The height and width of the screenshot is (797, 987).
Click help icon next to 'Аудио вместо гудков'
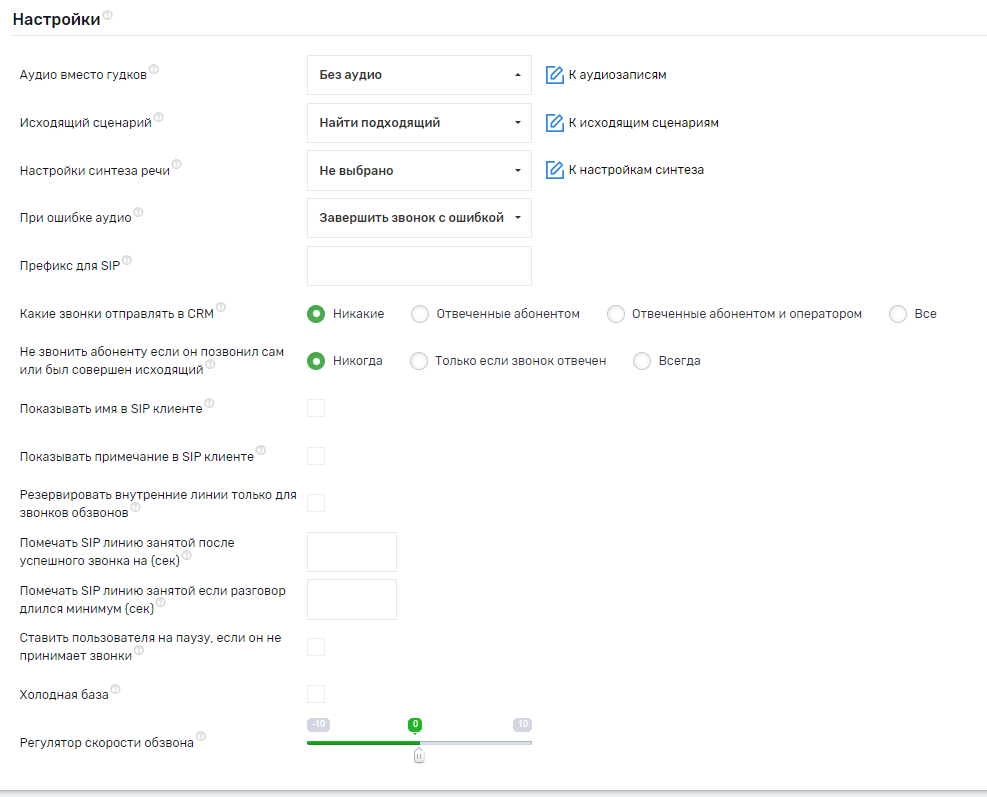[154, 71]
